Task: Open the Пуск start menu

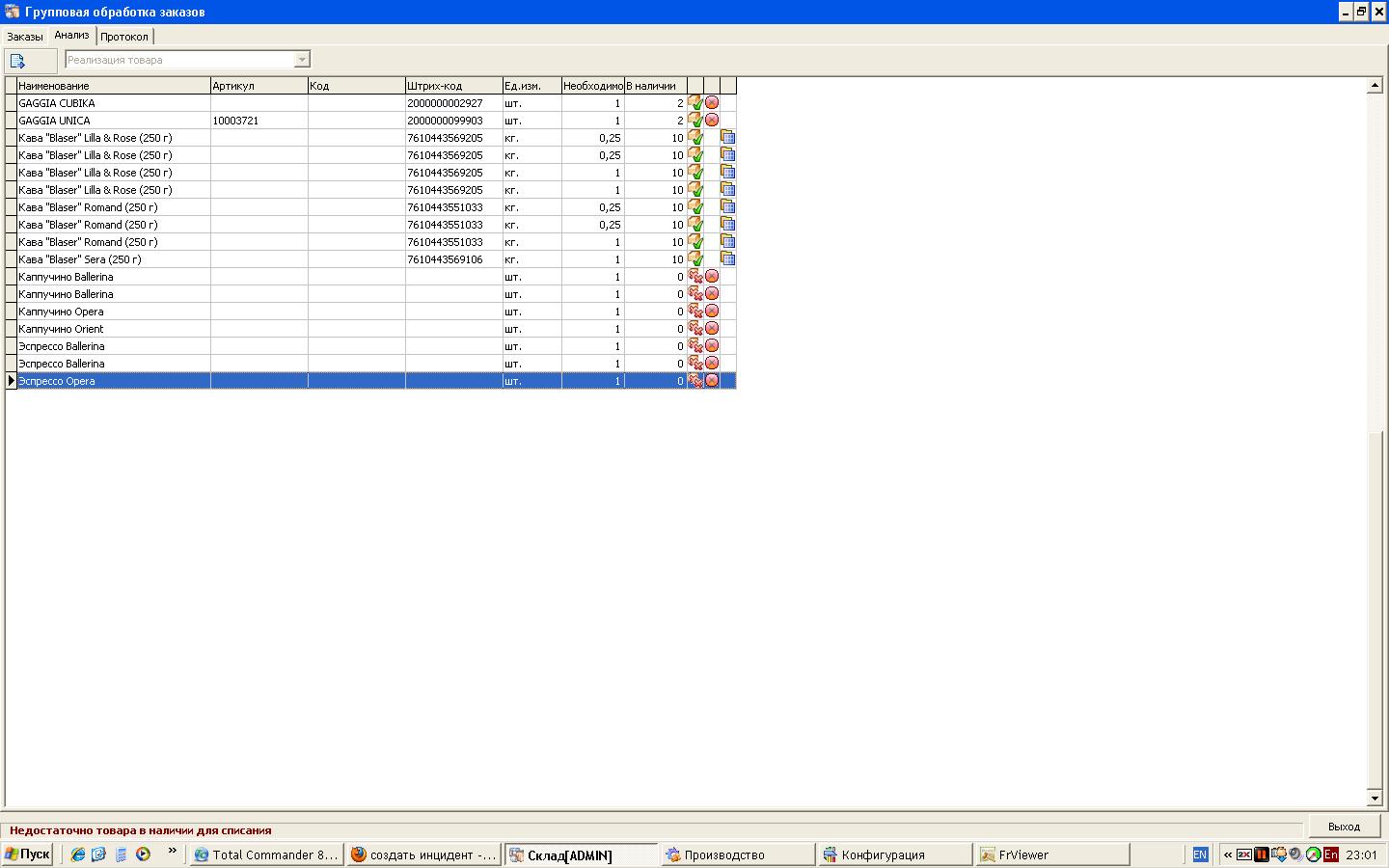Action: pos(27,854)
